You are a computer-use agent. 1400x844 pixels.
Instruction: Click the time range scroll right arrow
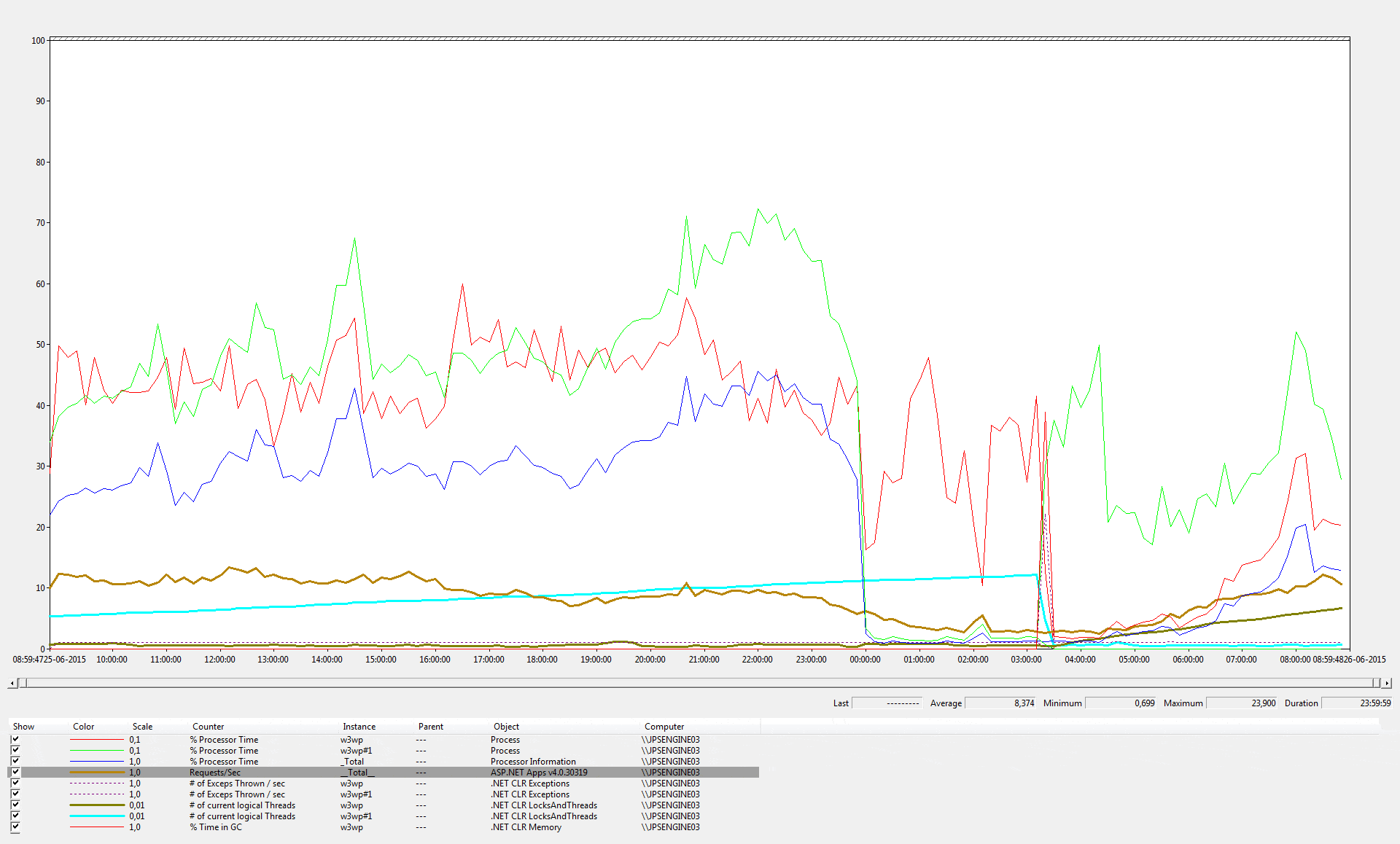point(1387,683)
